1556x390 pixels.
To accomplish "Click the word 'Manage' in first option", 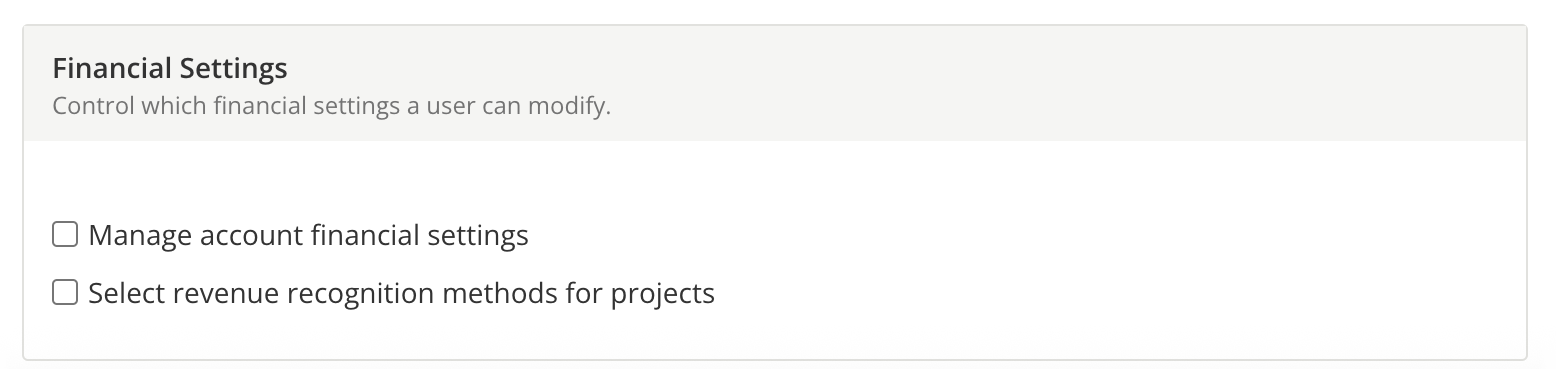I will (140, 236).
